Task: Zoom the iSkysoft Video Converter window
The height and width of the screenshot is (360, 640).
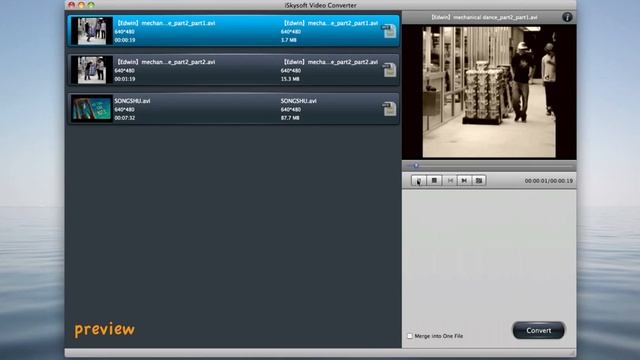Action: click(x=91, y=5)
